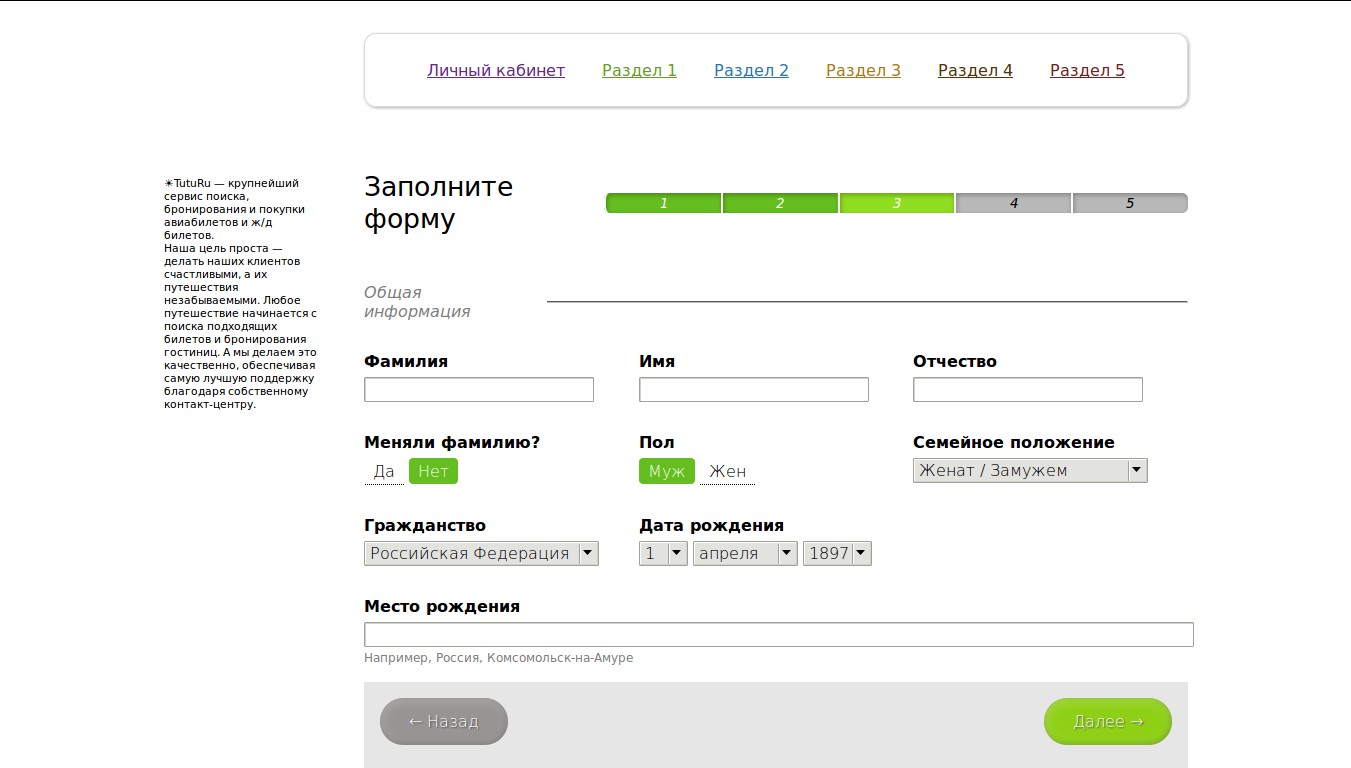Viewport: 1351px width, 768px height.
Task: Select progress step 1
Action: (x=663, y=203)
